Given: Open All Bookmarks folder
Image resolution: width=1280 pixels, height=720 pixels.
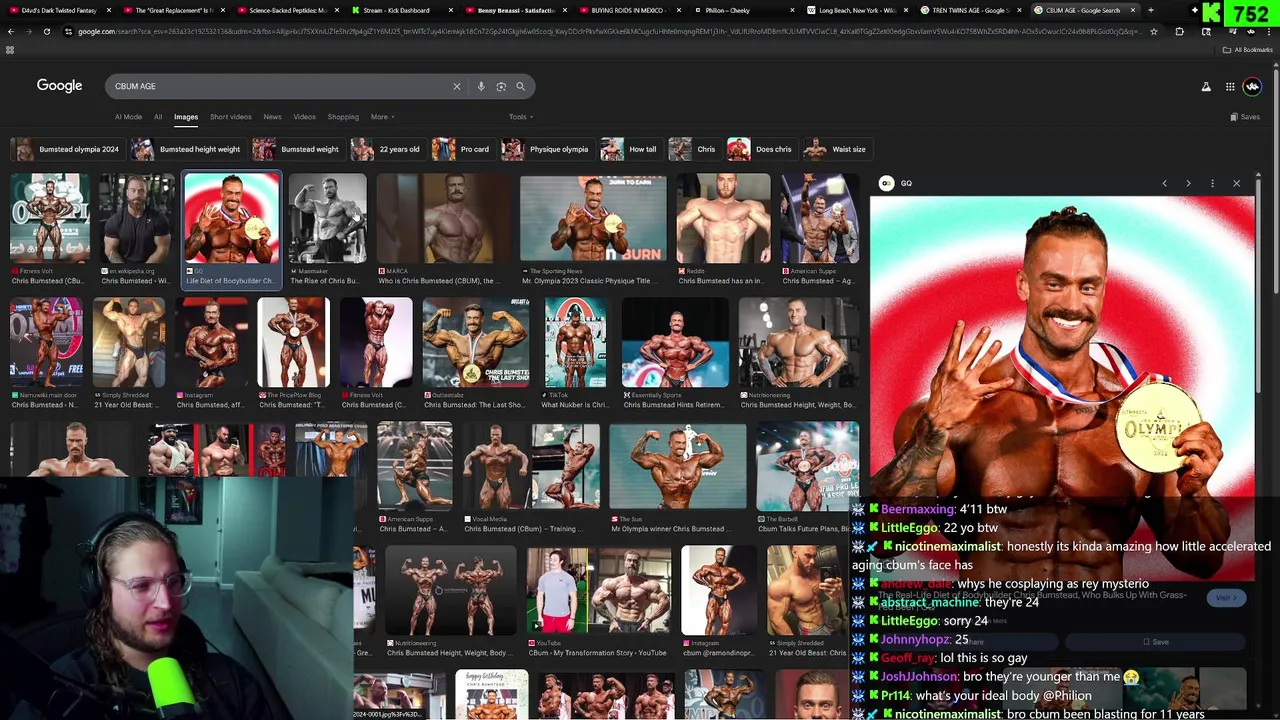Looking at the screenshot, I should pyautogui.click(x=1248, y=50).
